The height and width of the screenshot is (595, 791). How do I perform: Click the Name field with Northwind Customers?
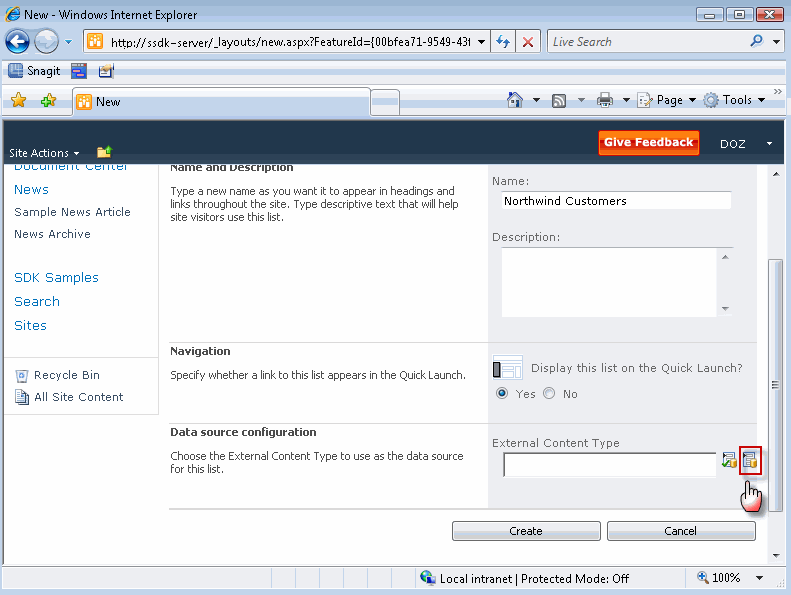click(x=616, y=201)
